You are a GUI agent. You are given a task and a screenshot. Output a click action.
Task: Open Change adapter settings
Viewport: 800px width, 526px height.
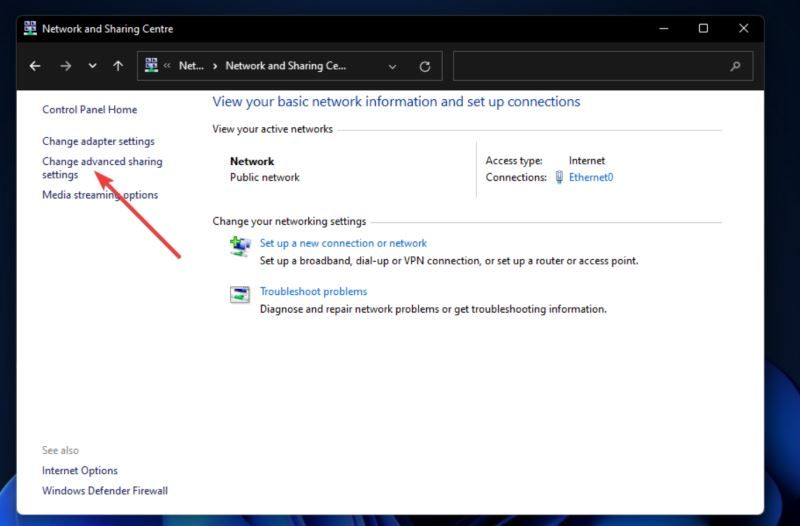pos(98,141)
